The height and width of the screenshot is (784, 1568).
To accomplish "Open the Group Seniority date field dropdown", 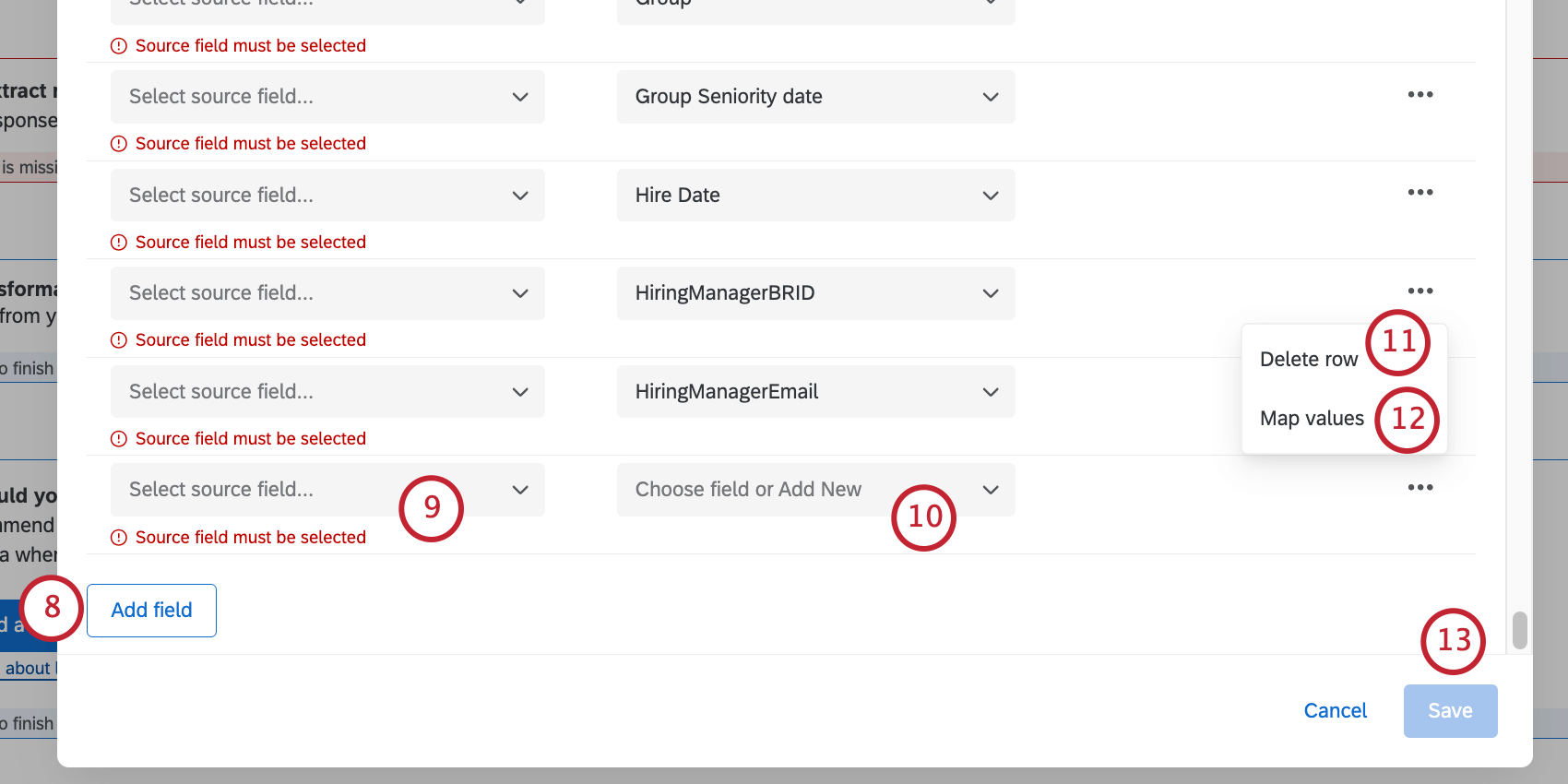I will click(x=815, y=96).
